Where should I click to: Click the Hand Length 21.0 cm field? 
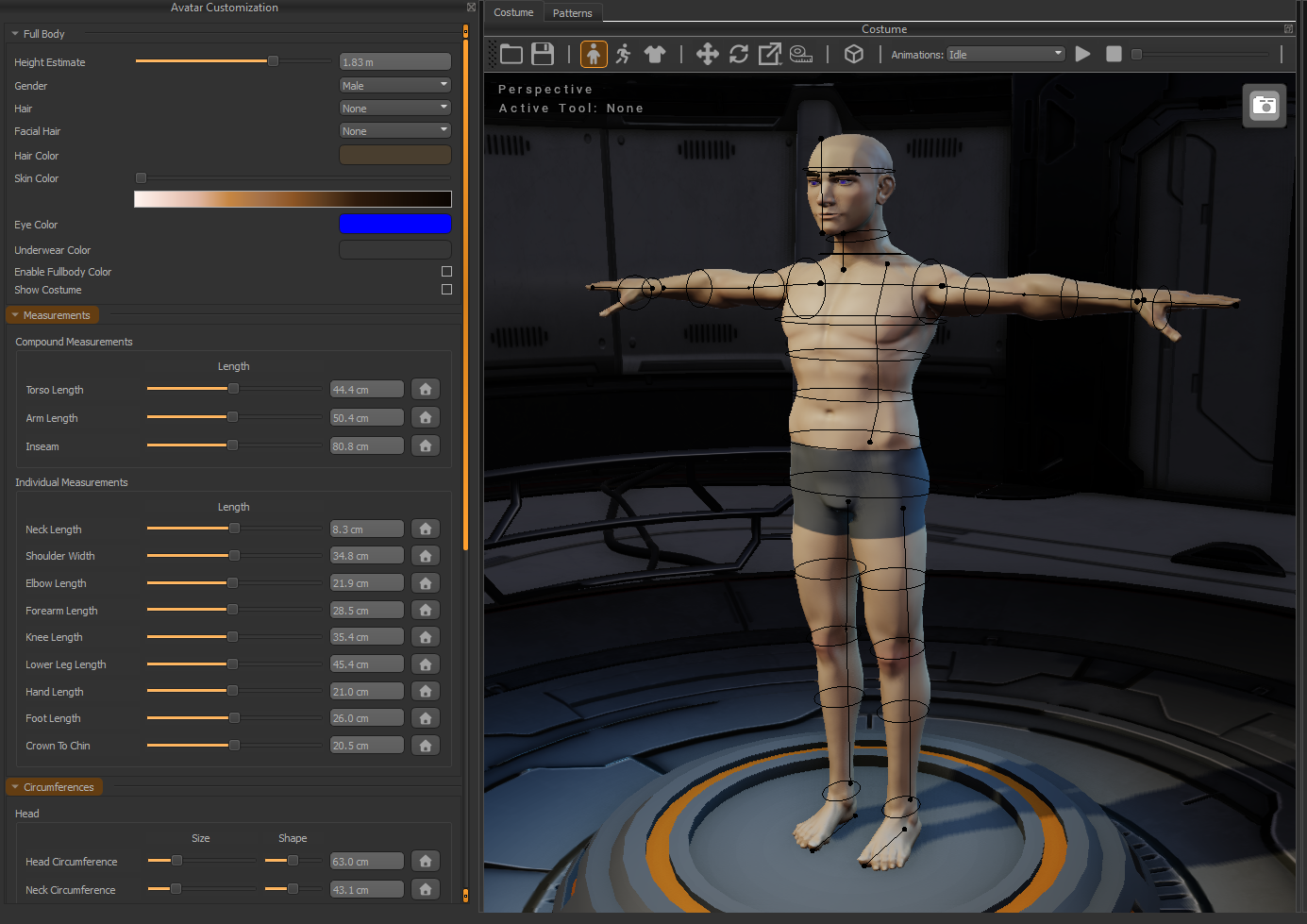click(x=366, y=691)
